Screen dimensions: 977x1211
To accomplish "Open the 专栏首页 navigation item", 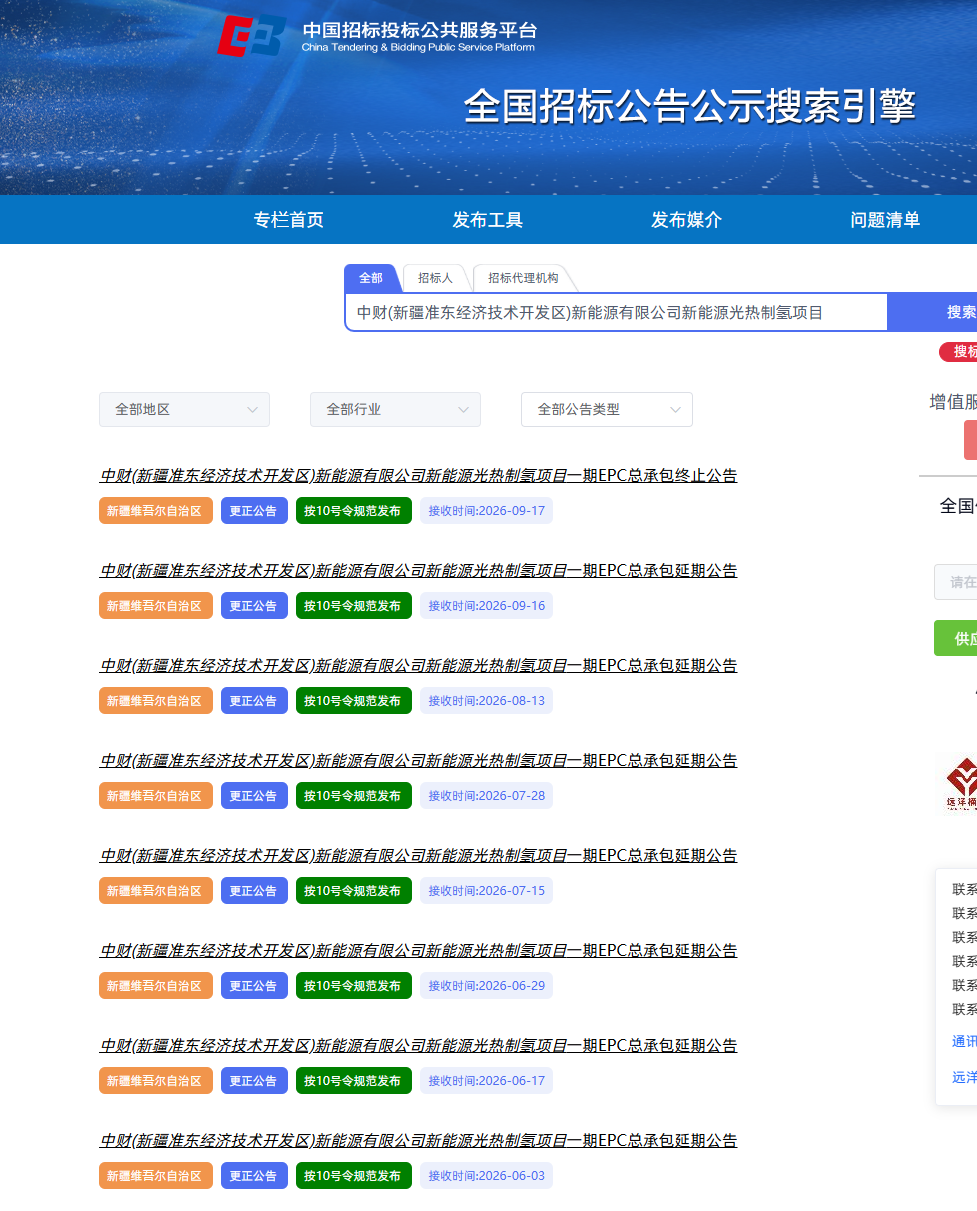I will click(289, 220).
